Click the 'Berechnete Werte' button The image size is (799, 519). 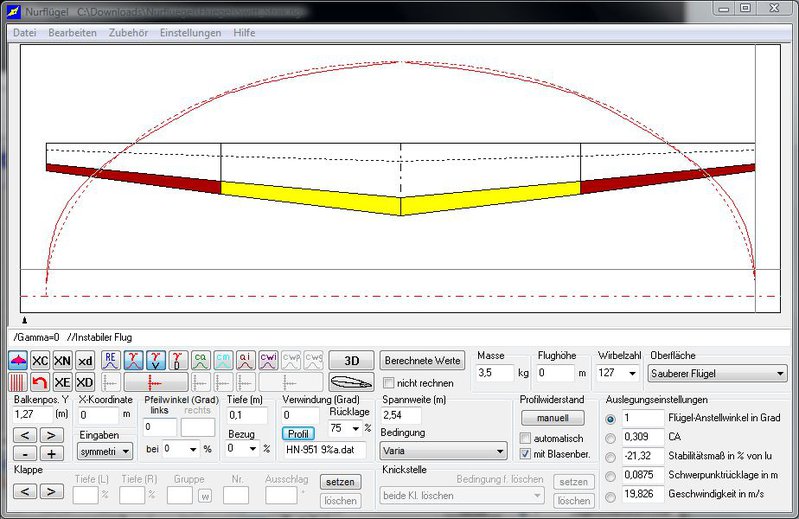point(423,360)
